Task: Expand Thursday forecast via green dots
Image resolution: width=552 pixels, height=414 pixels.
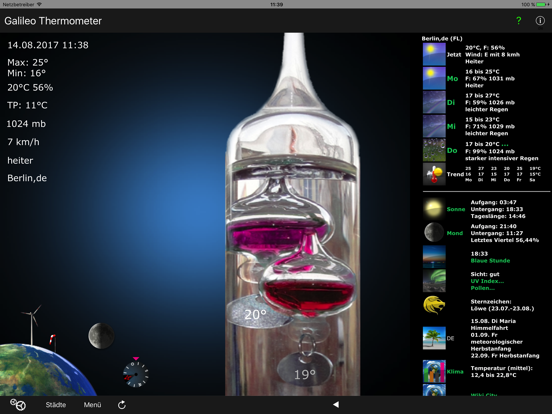Action: pos(505,144)
